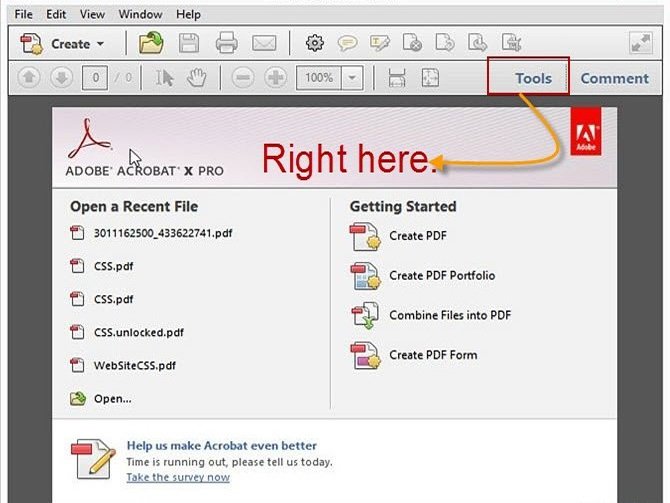Click the Take the survey now link
The image size is (670, 503).
click(x=178, y=477)
